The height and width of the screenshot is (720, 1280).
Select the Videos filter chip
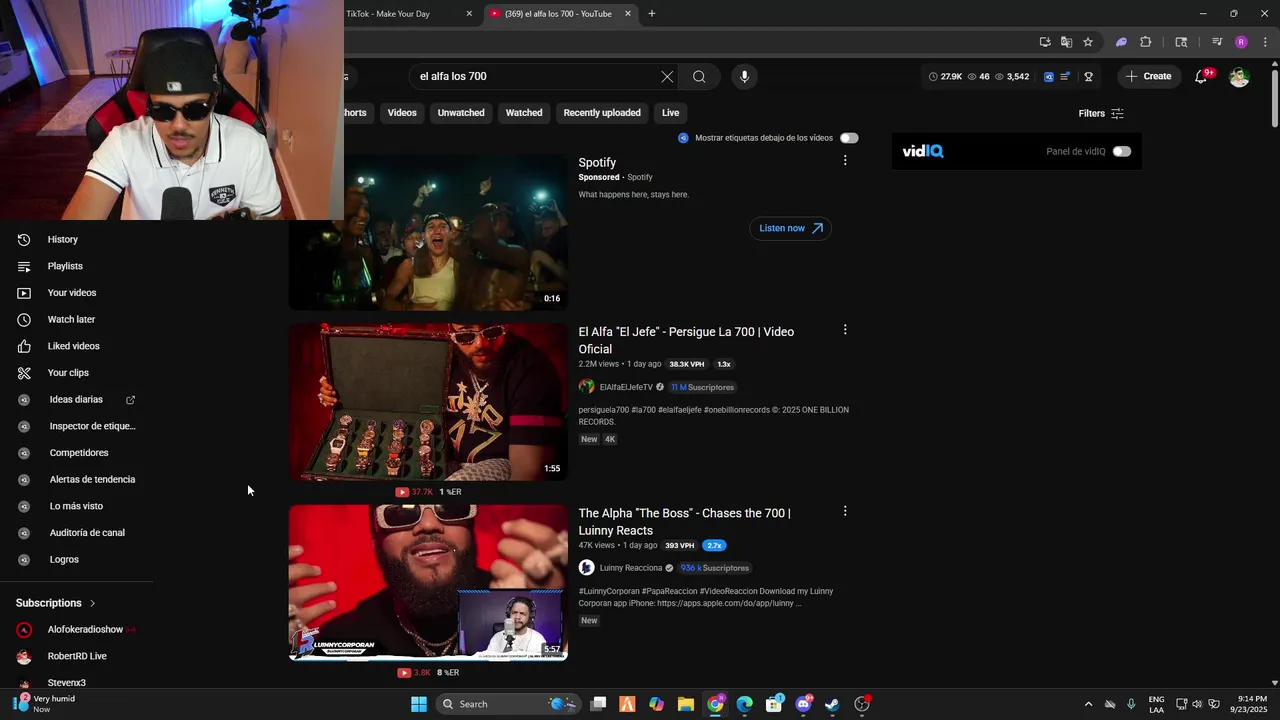pos(402,113)
